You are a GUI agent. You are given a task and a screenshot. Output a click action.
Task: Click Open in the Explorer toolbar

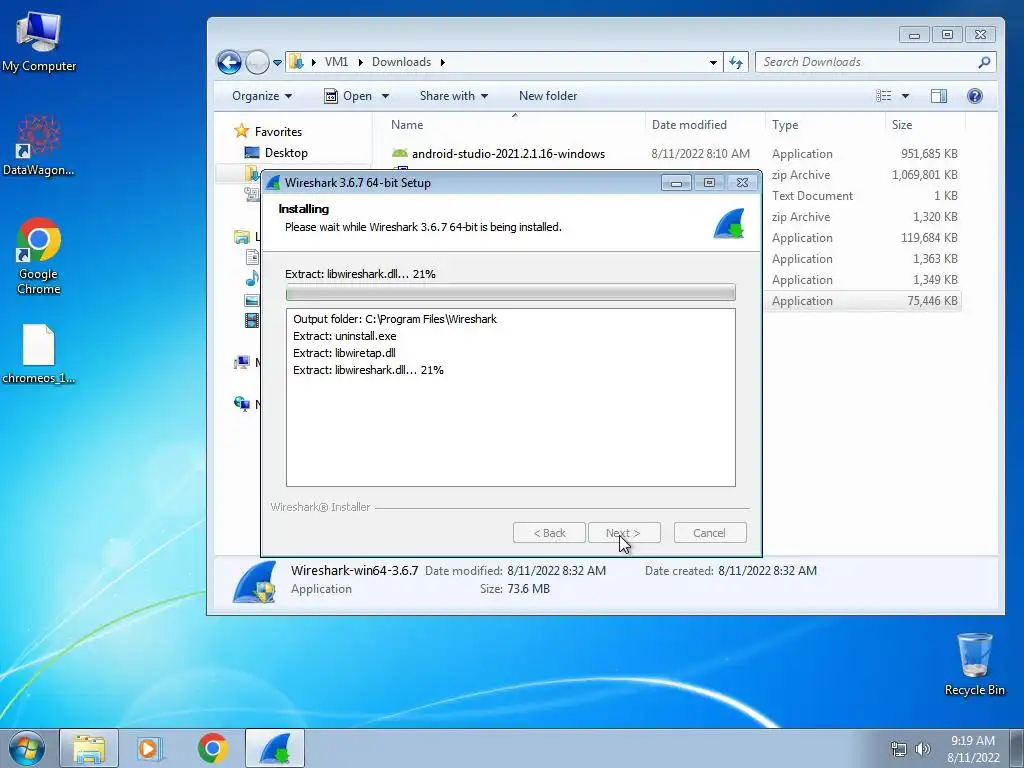click(349, 96)
